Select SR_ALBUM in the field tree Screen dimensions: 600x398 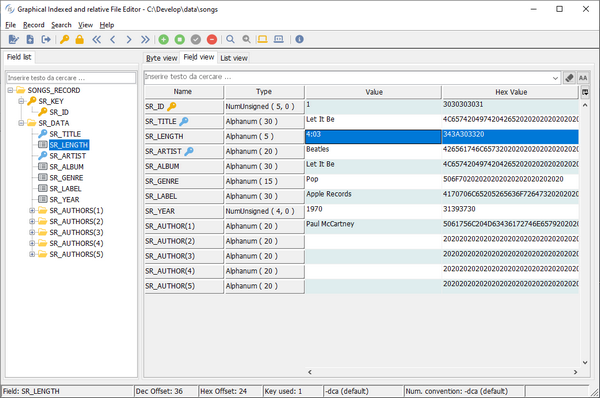tap(66, 167)
